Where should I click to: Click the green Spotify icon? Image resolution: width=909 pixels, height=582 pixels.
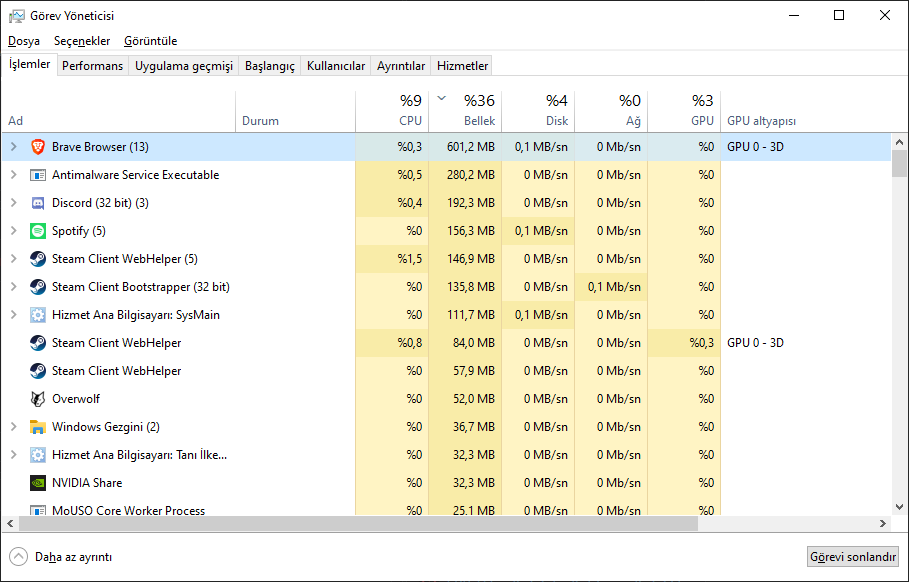point(38,231)
